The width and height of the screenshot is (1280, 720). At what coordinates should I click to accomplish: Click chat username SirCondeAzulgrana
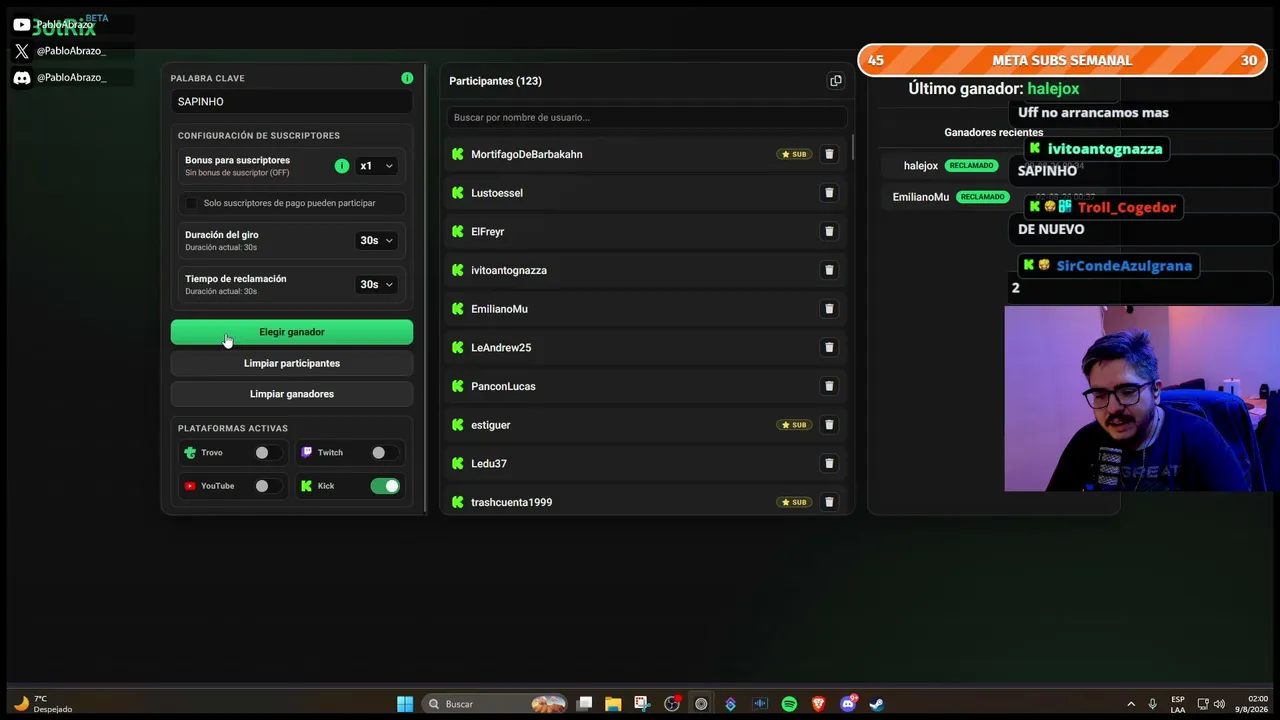pos(1124,266)
